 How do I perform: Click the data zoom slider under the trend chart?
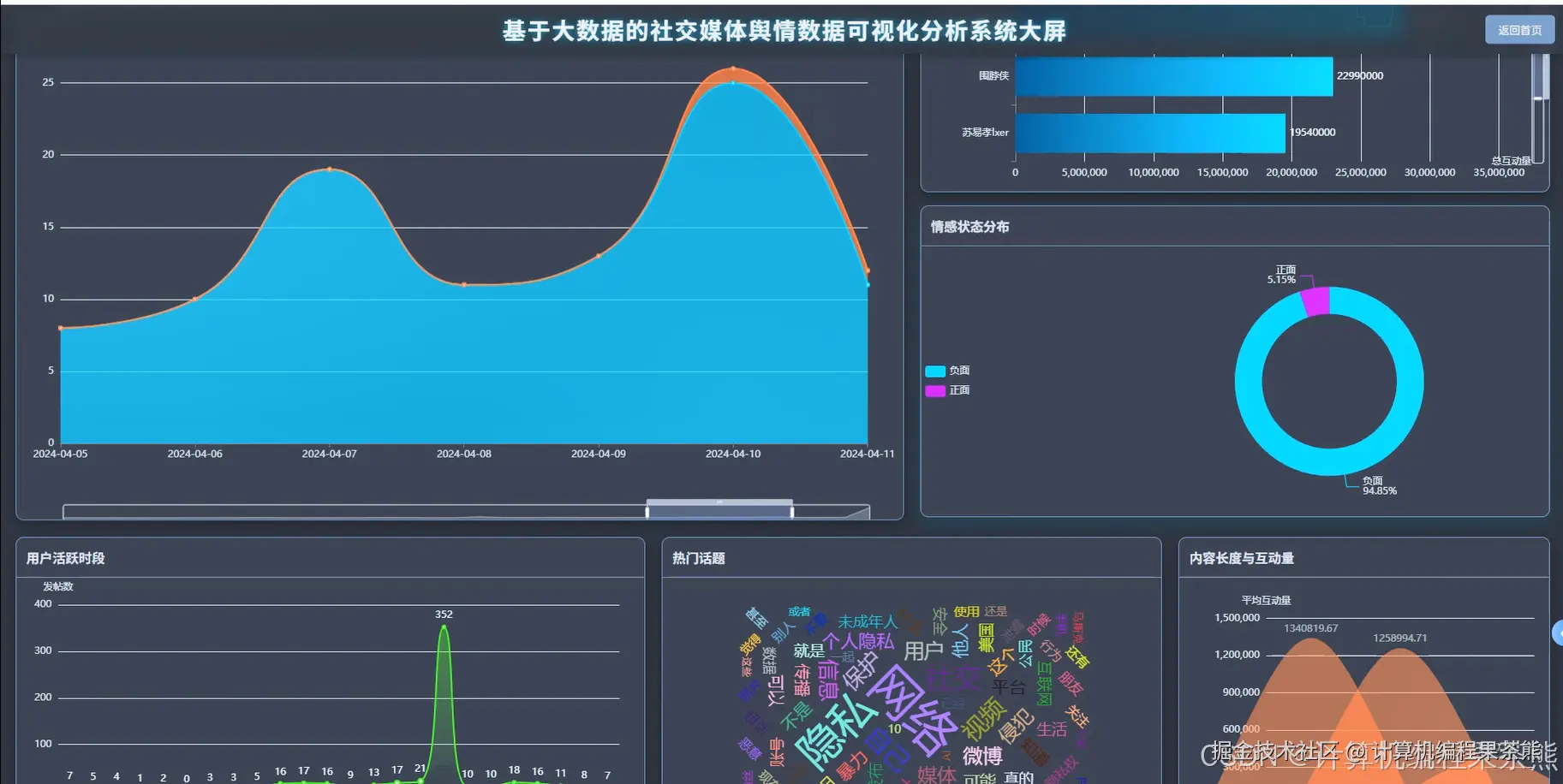coord(719,508)
